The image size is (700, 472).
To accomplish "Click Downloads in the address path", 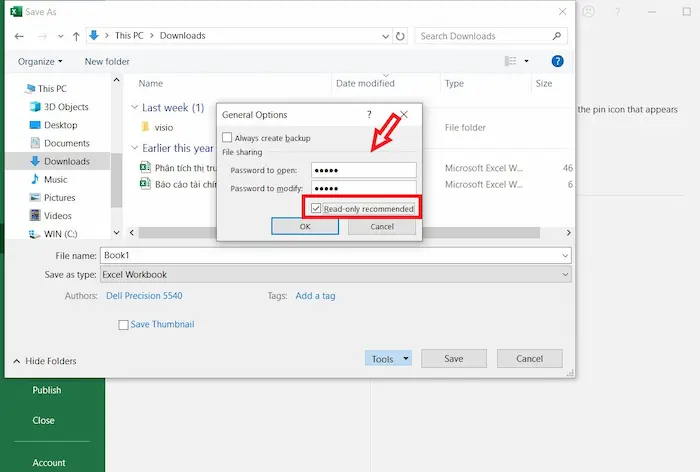I will [183, 35].
